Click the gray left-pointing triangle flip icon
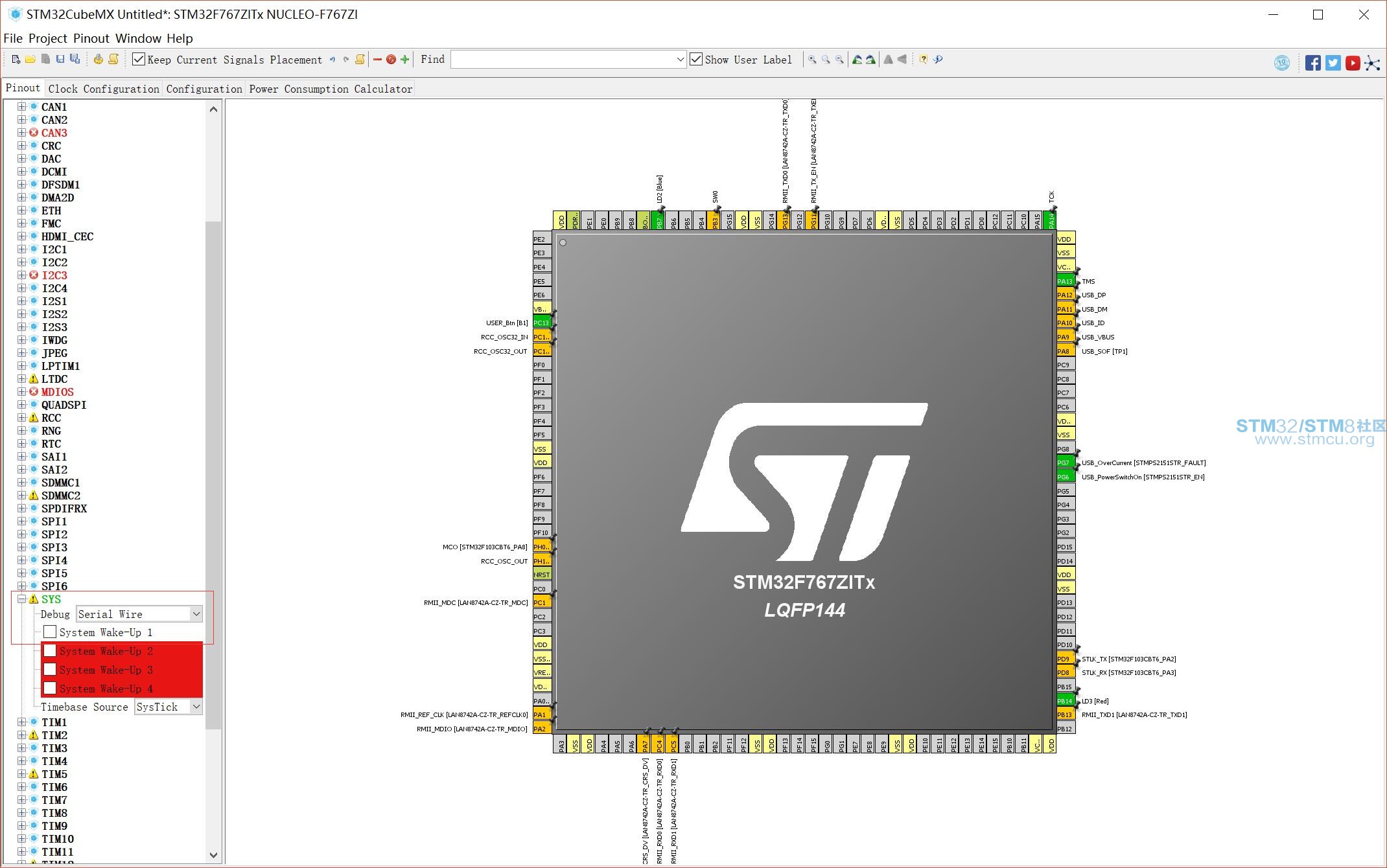1387x868 pixels. tap(902, 60)
